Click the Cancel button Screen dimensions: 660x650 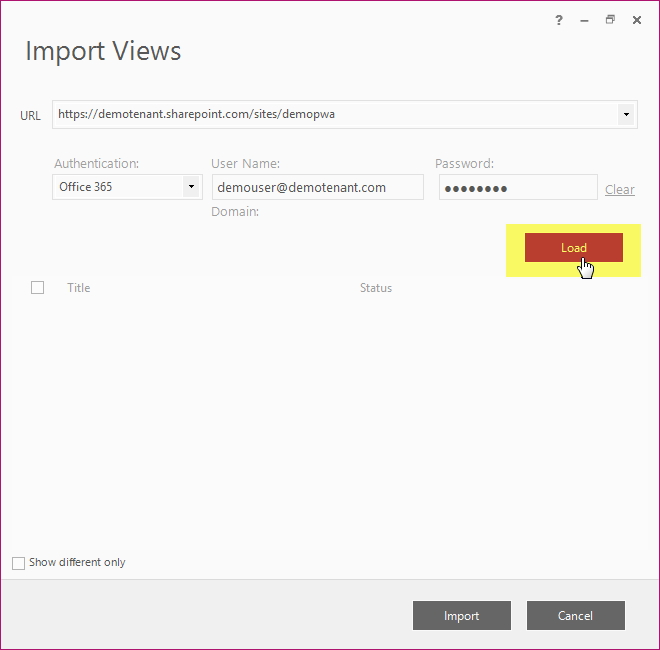click(x=575, y=615)
